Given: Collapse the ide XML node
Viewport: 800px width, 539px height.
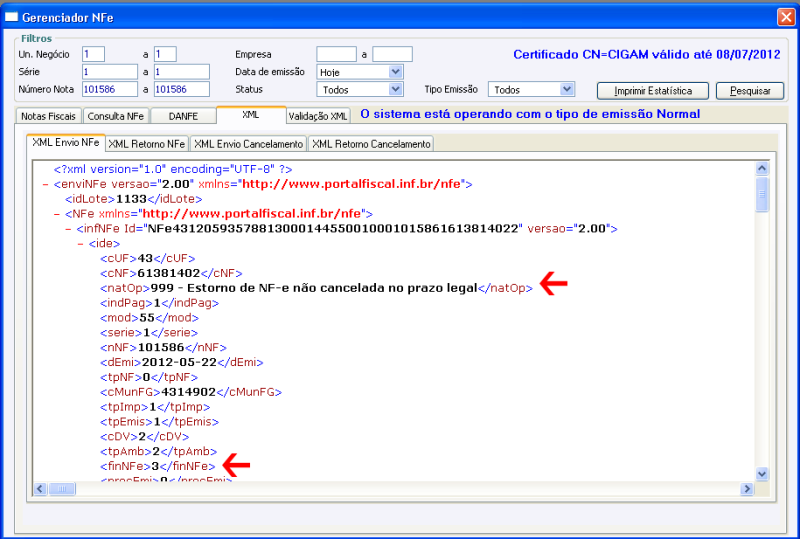Looking at the screenshot, I should click(x=80, y=243).
